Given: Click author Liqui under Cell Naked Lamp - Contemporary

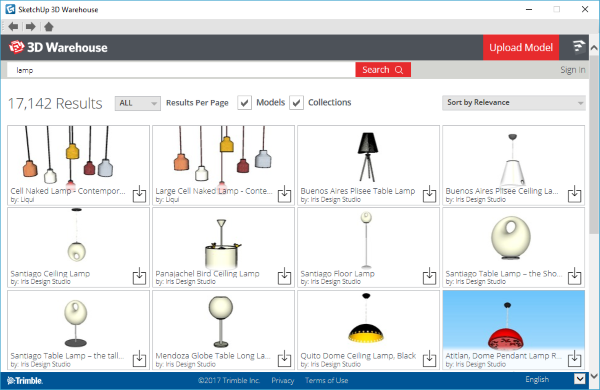Looking at the screenshot, I should coord(26,199).
